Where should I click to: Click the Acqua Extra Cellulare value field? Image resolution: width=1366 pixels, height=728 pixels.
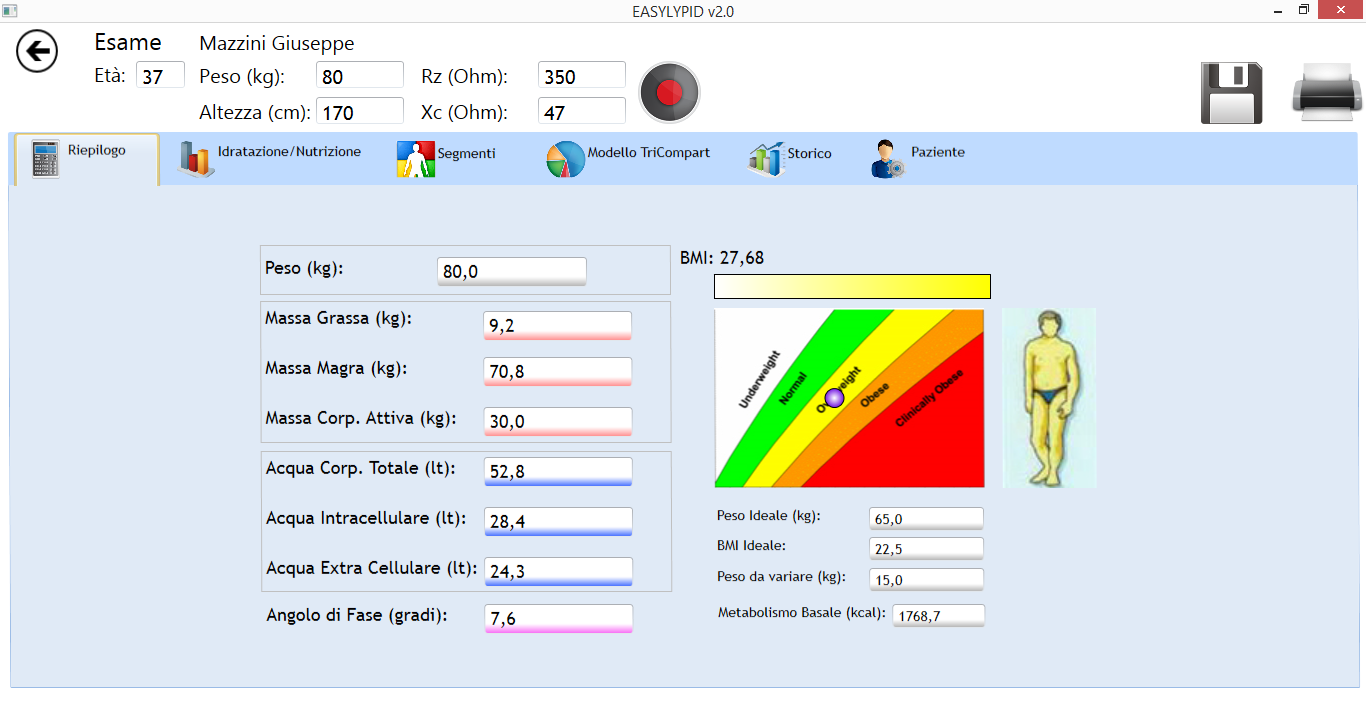(558, 571)
